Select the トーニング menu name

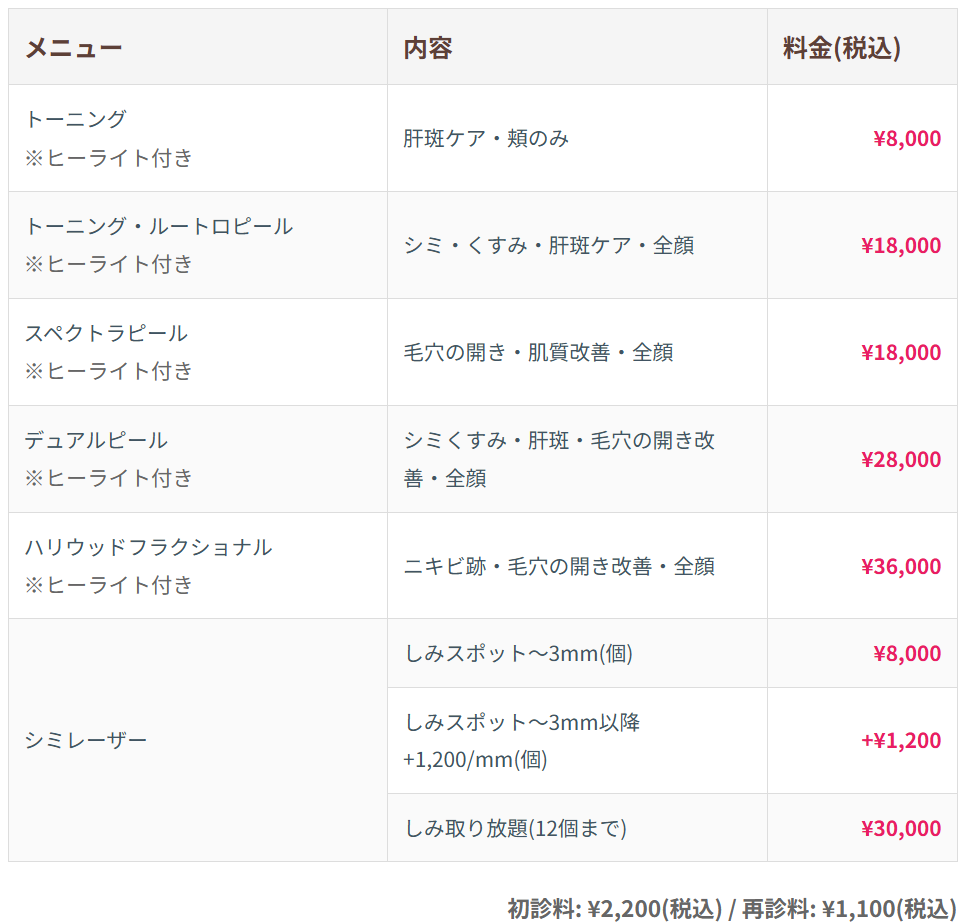(76, 119)
